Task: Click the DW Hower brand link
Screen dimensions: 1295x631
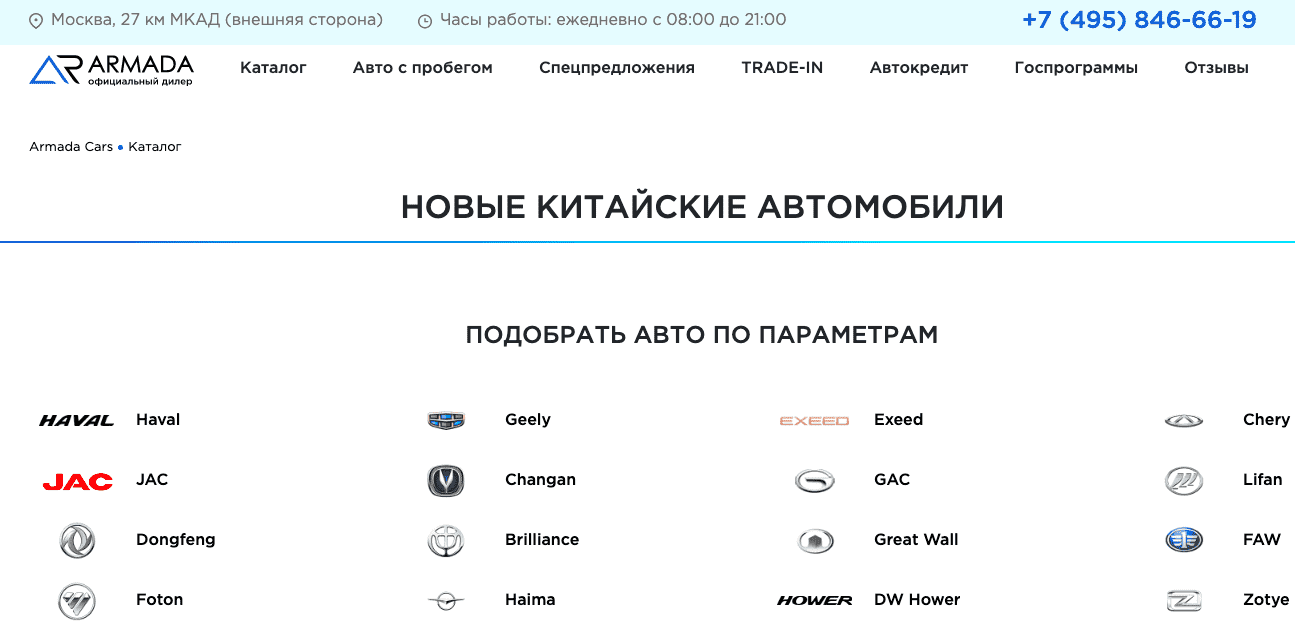Action: (917, 599)
